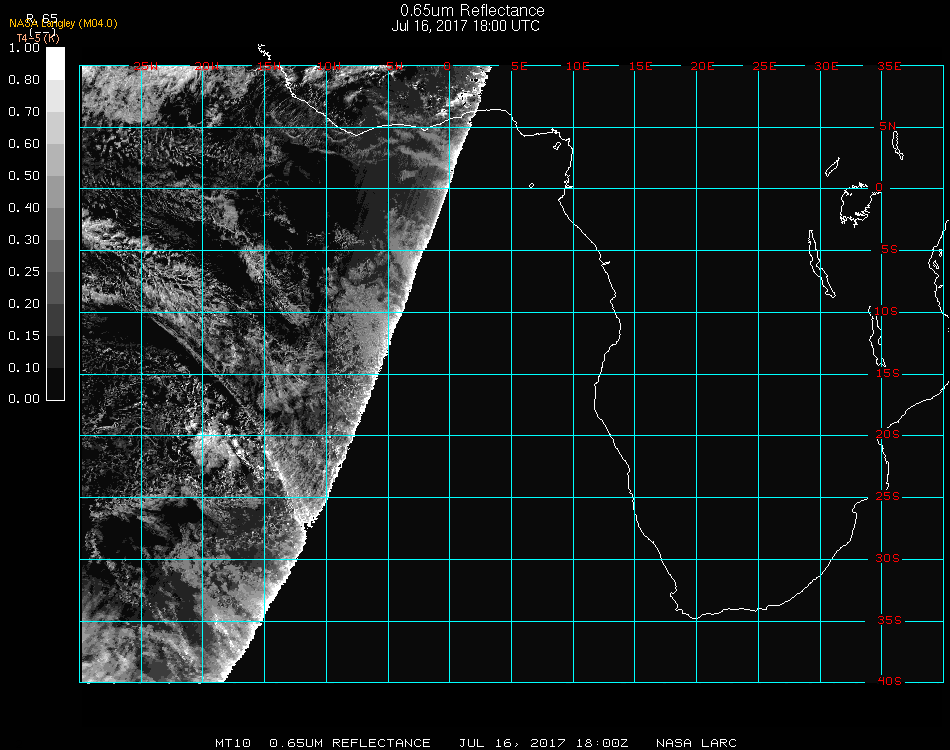This screenshot has height=750, width=950.
Task: Click the 'NASA Langley (M04.0)' label
Action: pyautogui.click(x=63, y=23)
